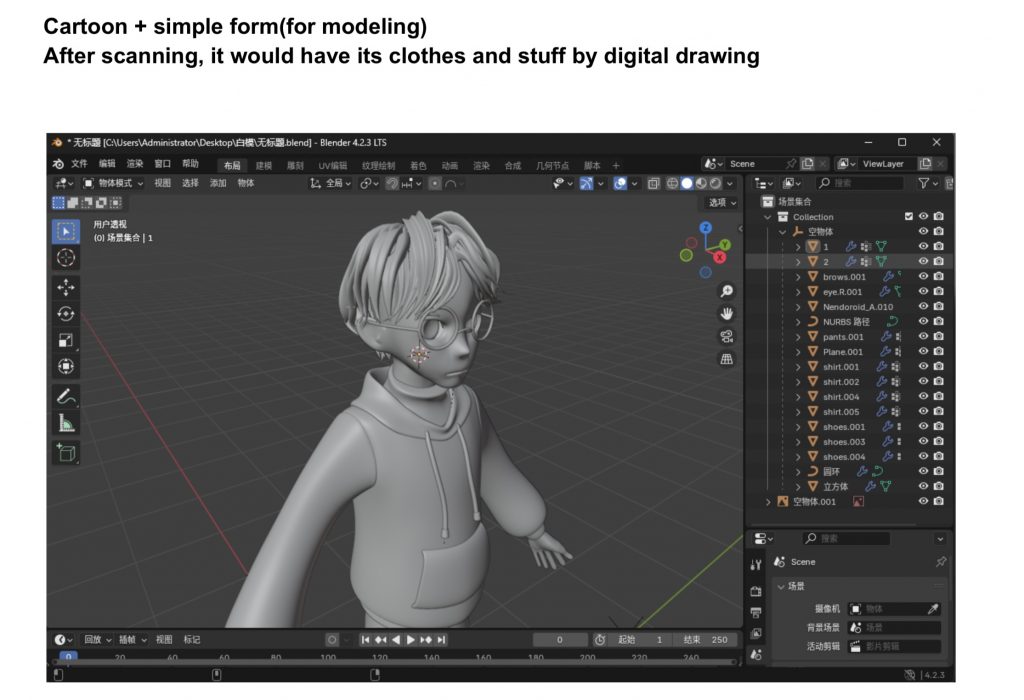Image resolution: width=1024 pixels, height=700 pixels.
Task: Click the 3D Cursor tool
Action: (66, 258)
